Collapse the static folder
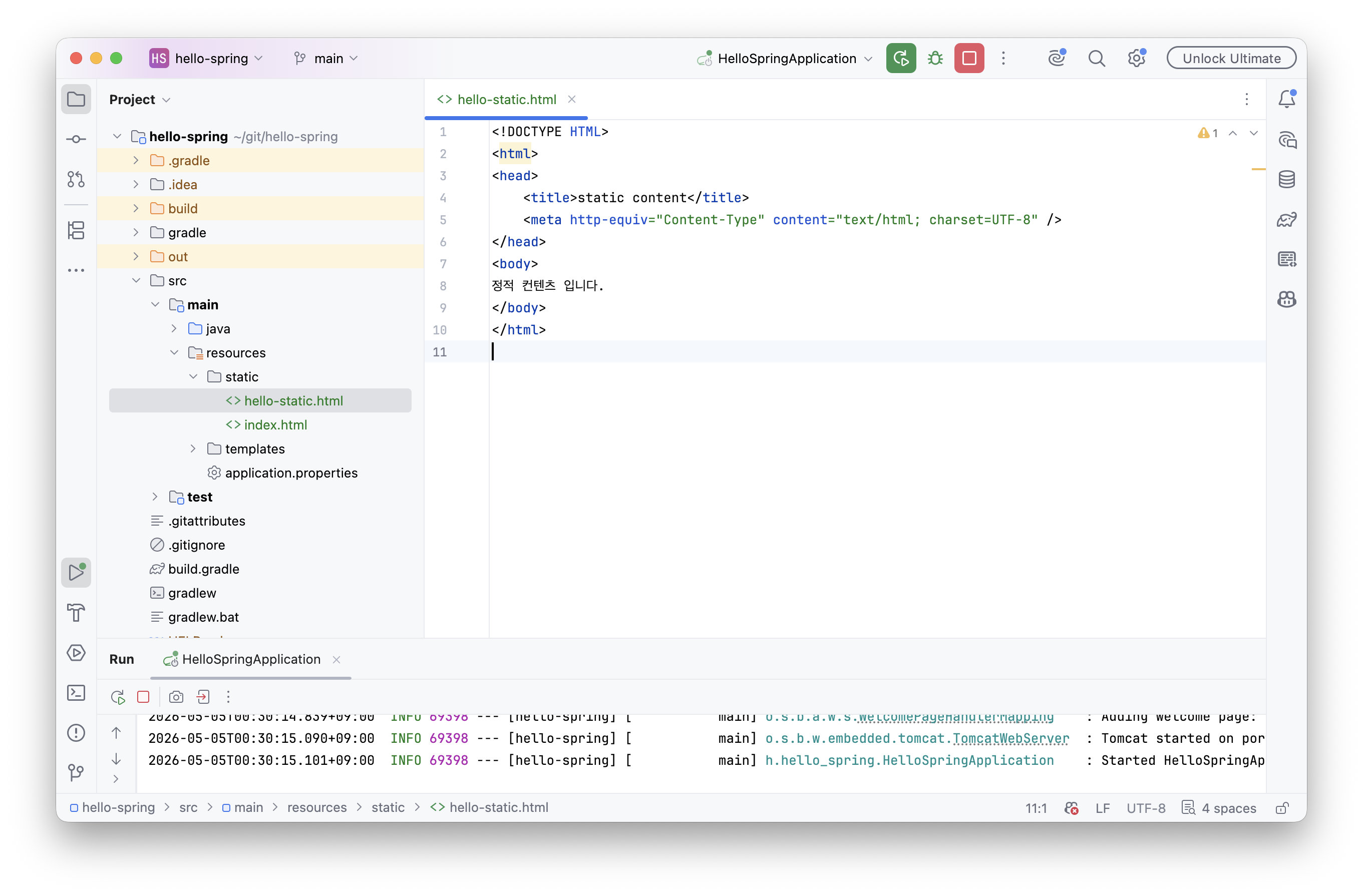Image resolution: width=1363 pixels, height=896 pixels. tap(193, 377)
